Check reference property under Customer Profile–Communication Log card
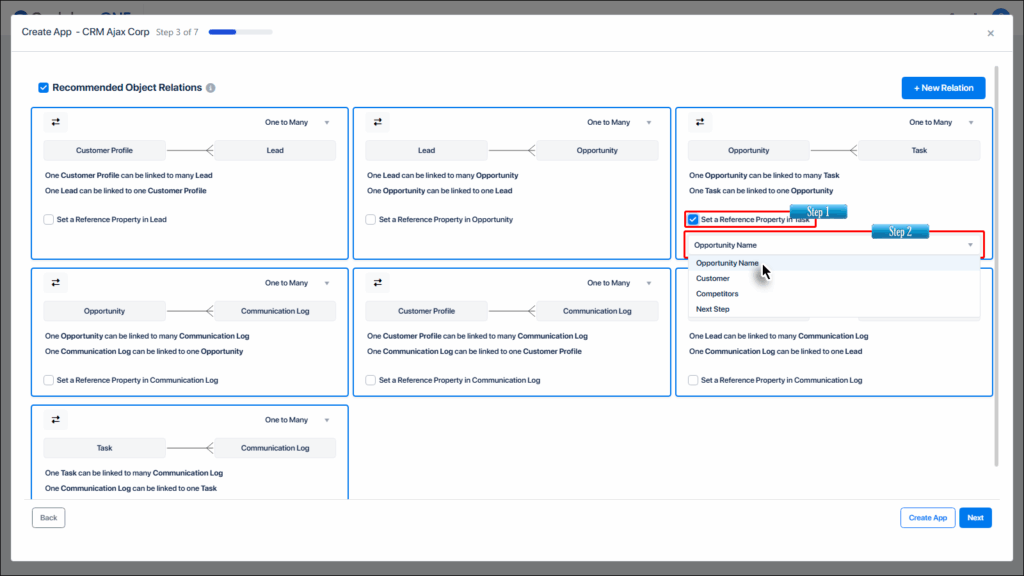 point(370,380)
